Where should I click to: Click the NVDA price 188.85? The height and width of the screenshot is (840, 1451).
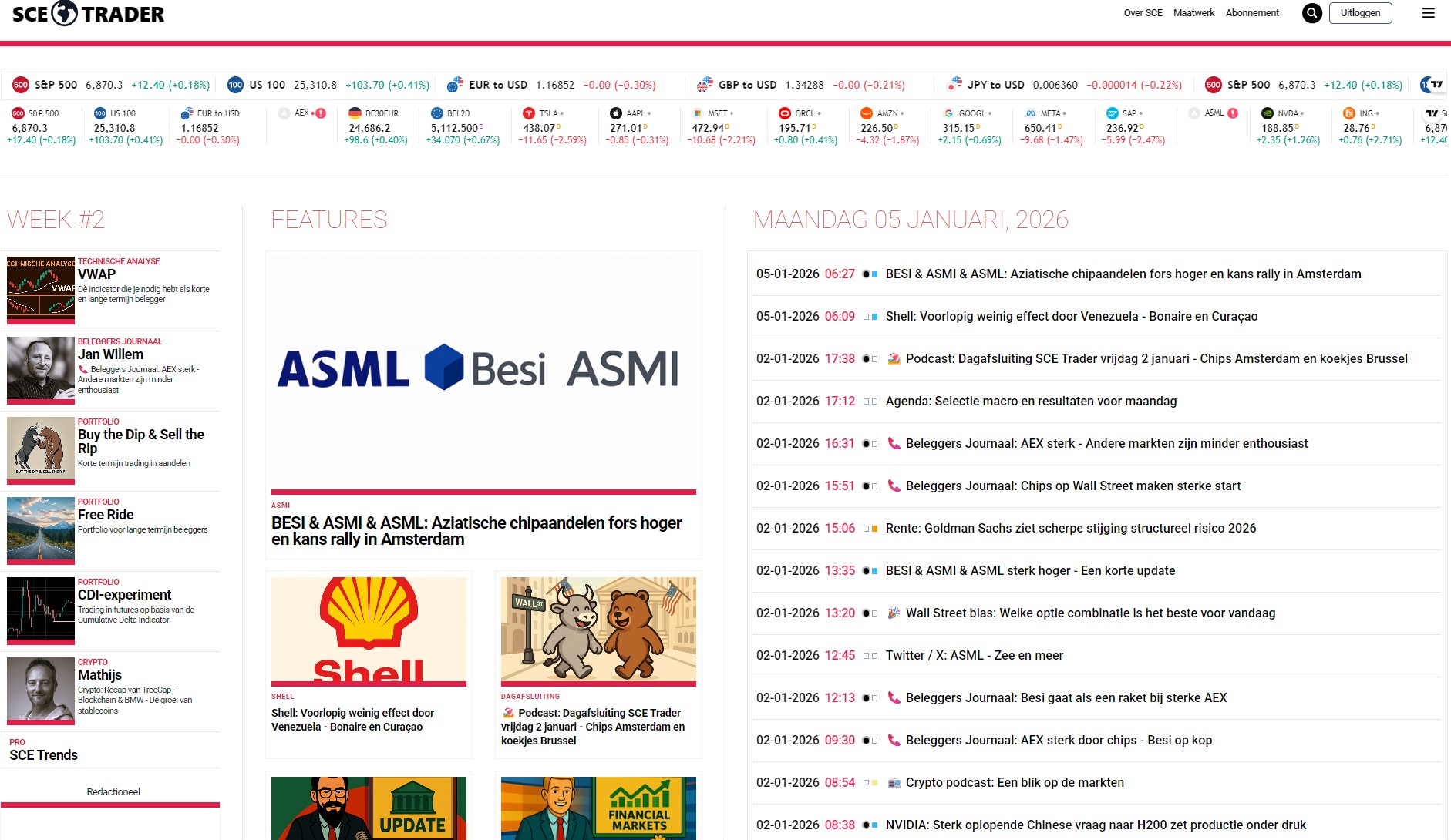point(1278,128)
